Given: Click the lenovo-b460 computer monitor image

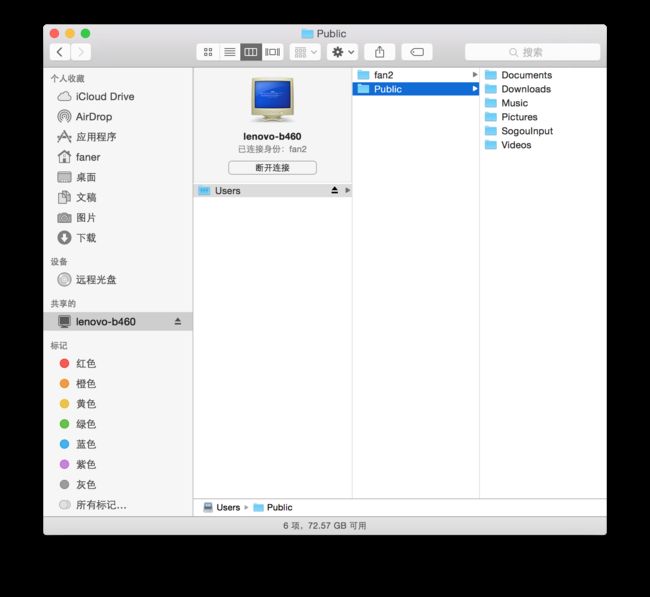Looking at the screenshot, I should (x=272, y=100).
